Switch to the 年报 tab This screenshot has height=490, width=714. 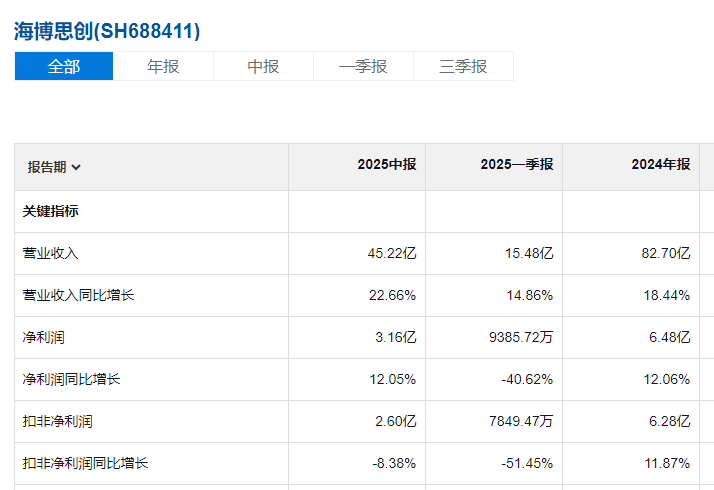pos(163,67)
